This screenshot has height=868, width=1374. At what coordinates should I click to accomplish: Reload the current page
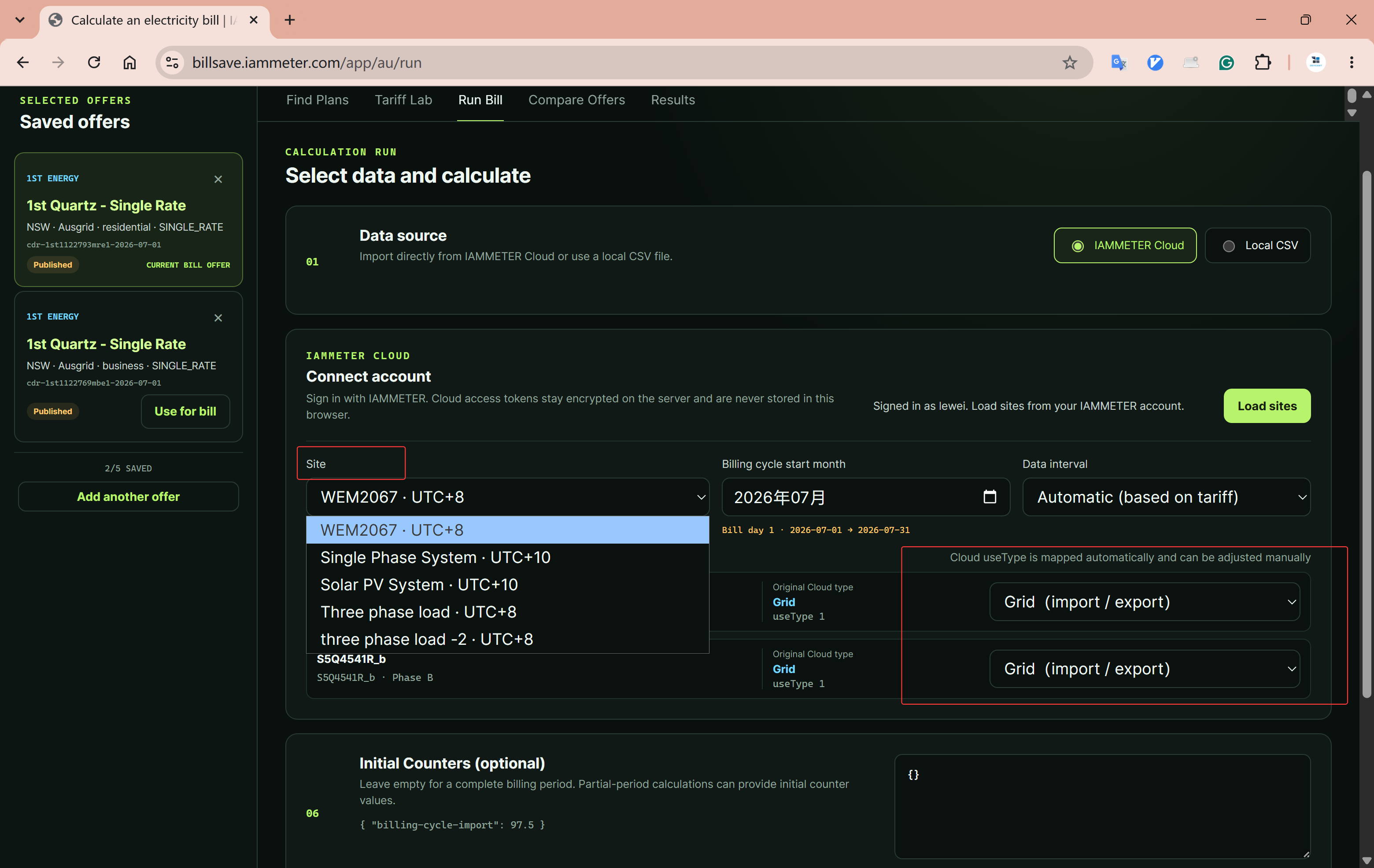[94, 62]
